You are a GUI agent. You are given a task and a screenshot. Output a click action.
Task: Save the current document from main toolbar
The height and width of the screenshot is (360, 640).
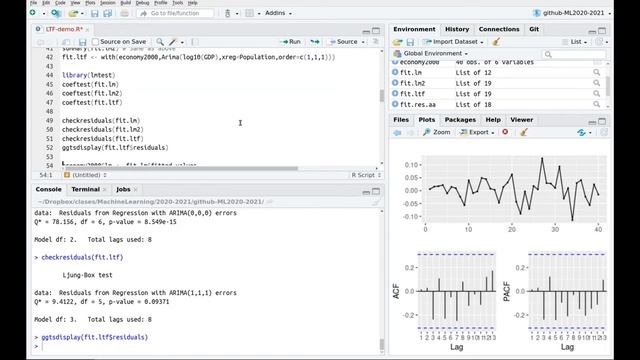(95, 13)
